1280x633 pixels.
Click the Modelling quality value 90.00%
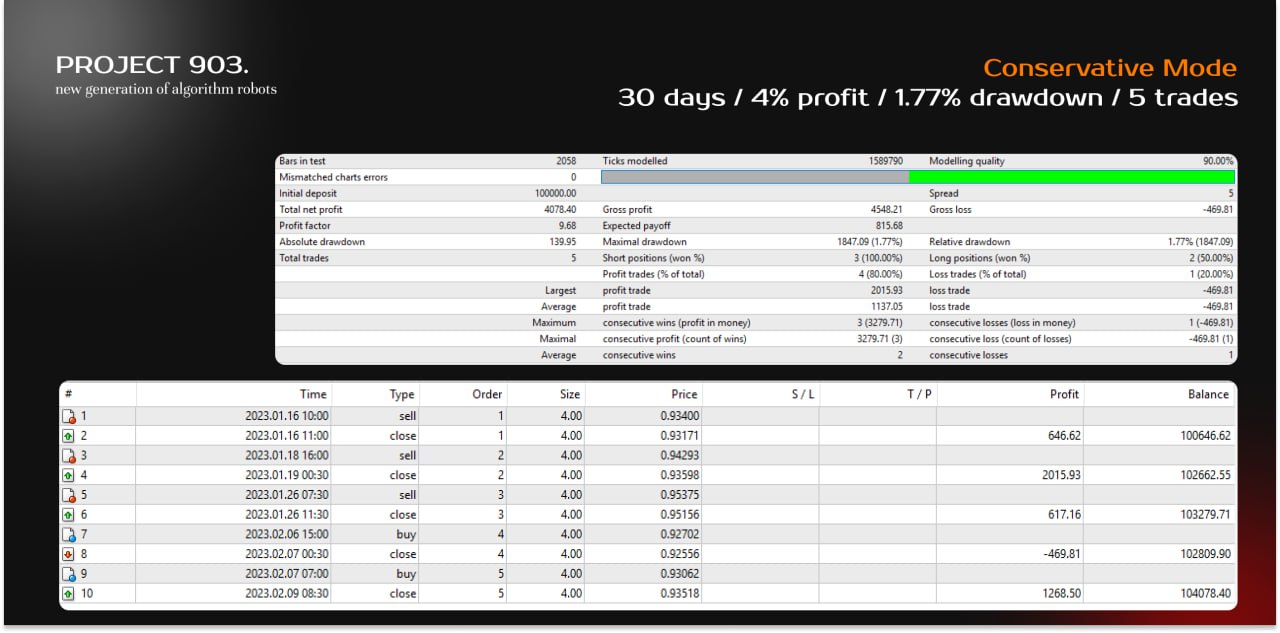[1217, 161]
